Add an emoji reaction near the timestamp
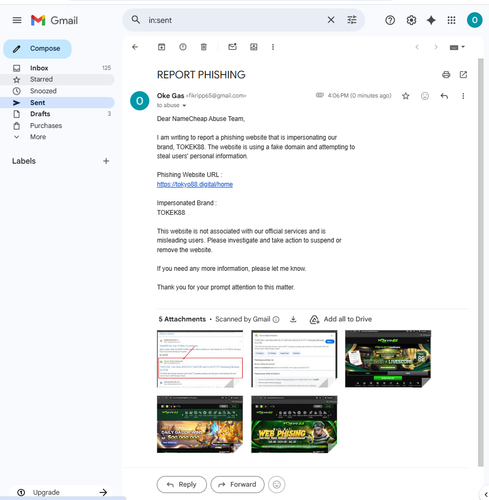Image resolution: width=489 pixels, height=500 pixels. pyautogui.click(x=425, y=96)
